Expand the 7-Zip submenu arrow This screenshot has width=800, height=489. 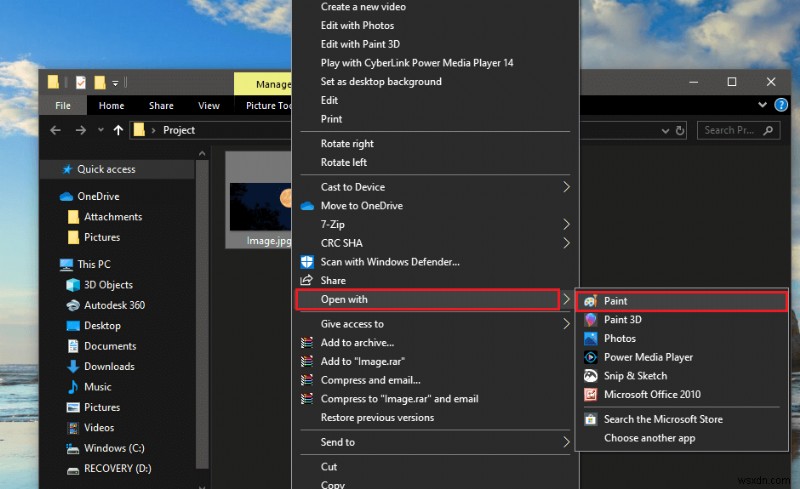coord(566,224)
